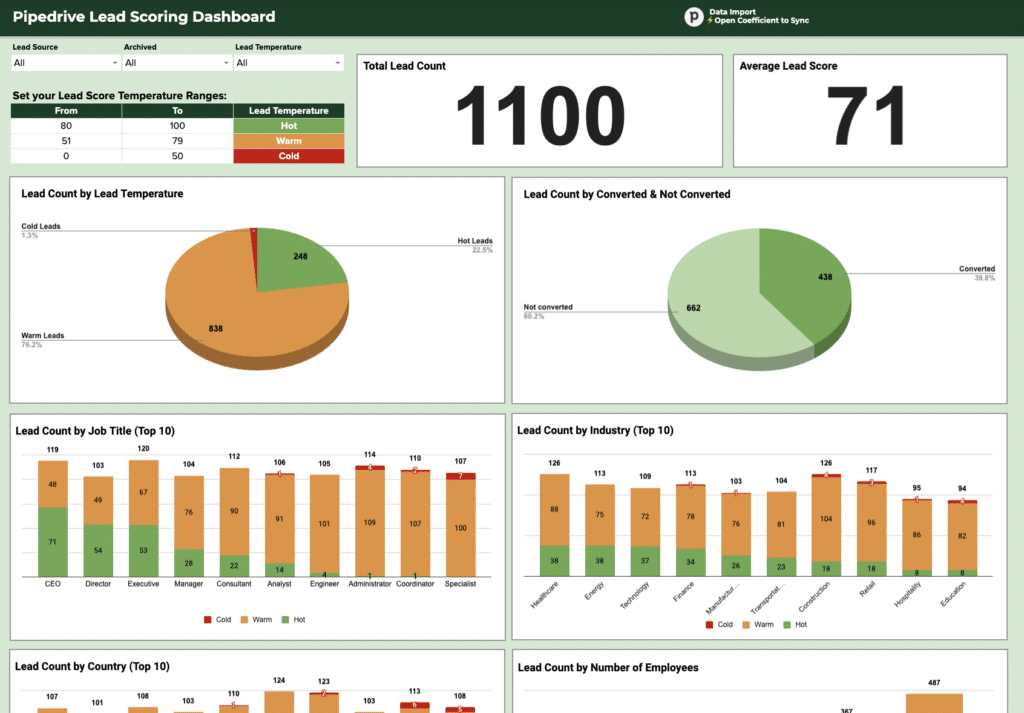This screenshot has height=713, width=1024.
Task: Click the Converted pie slice labeled 438
Action: point(825,277)
